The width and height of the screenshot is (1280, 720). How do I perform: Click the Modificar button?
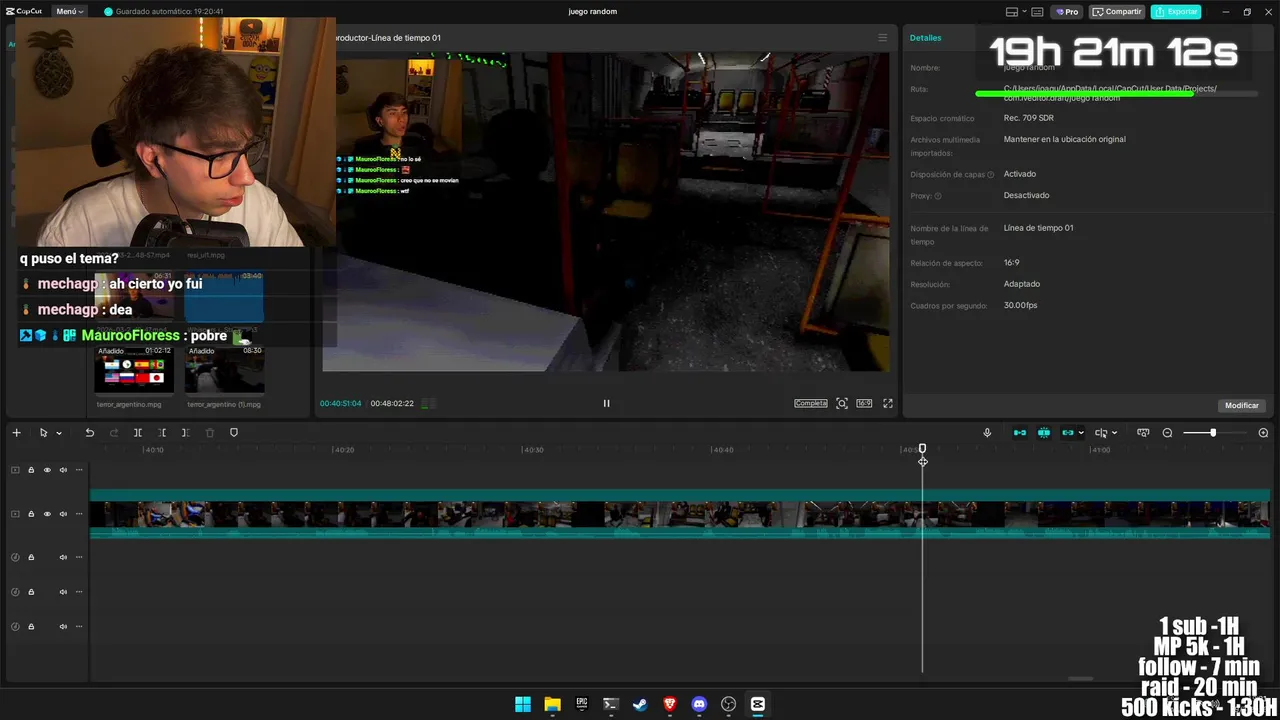tap(1242, 405)
